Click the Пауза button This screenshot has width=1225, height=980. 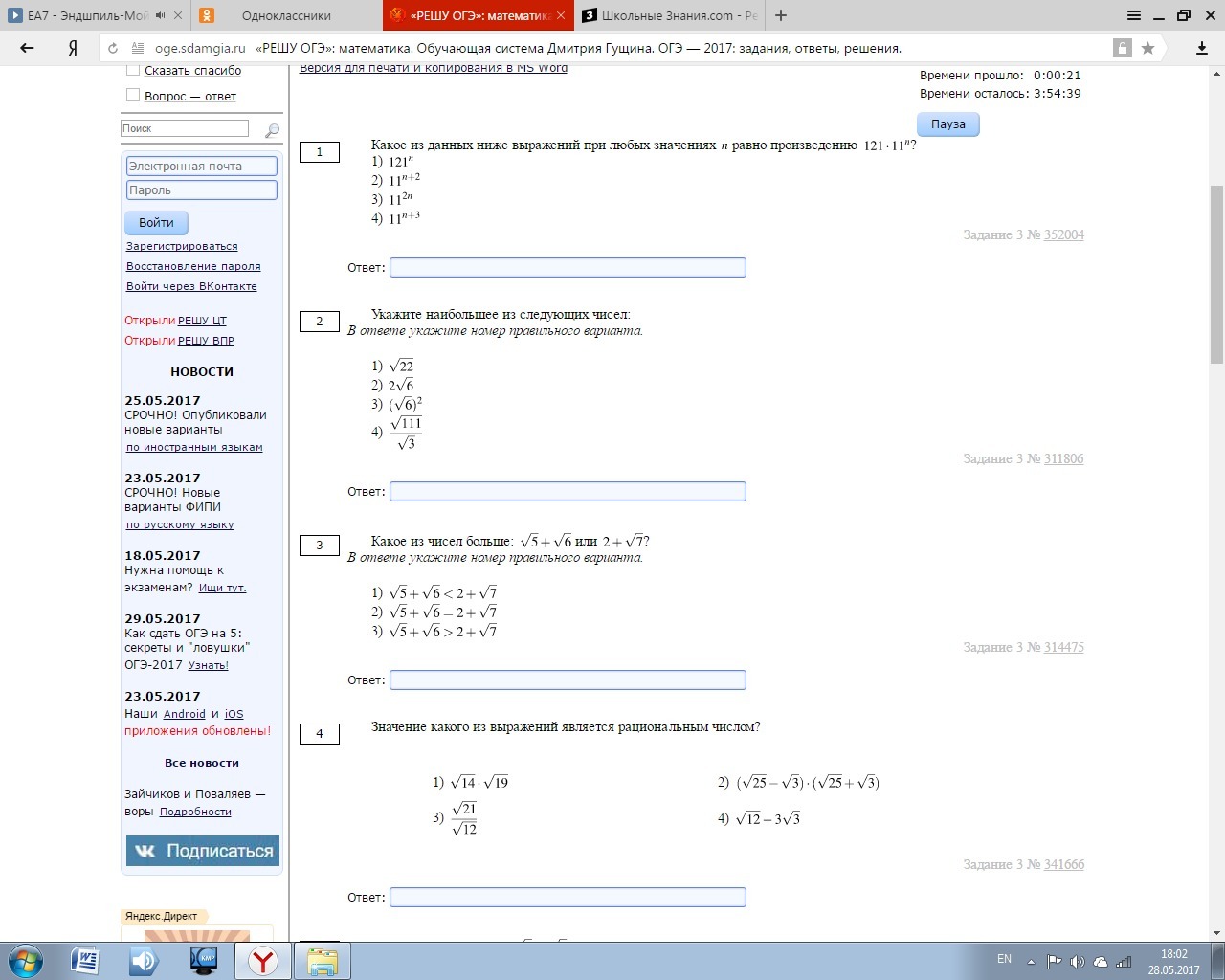pyautogui.click(x=948, y=124)
